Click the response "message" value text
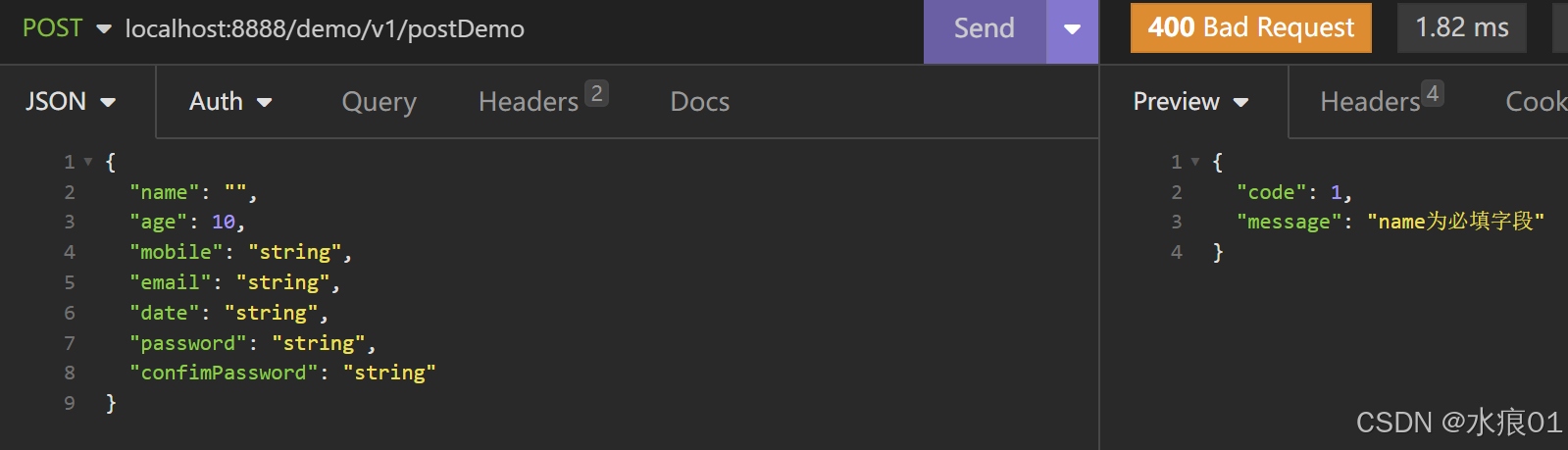The height and width of the screenshot is (450, 1568). coord(1455,222)
